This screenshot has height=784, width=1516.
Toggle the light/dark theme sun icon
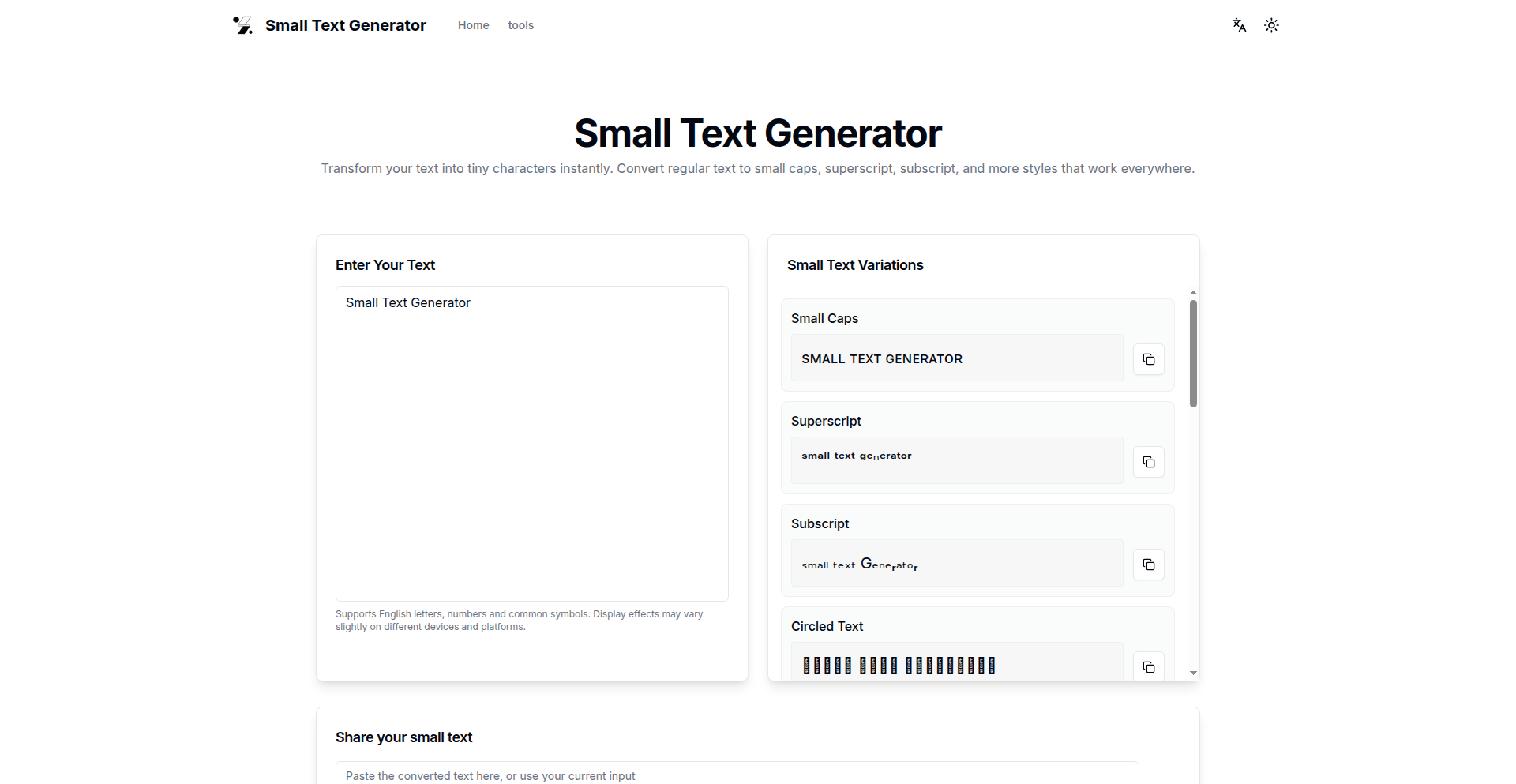(x=1271, y=25)
